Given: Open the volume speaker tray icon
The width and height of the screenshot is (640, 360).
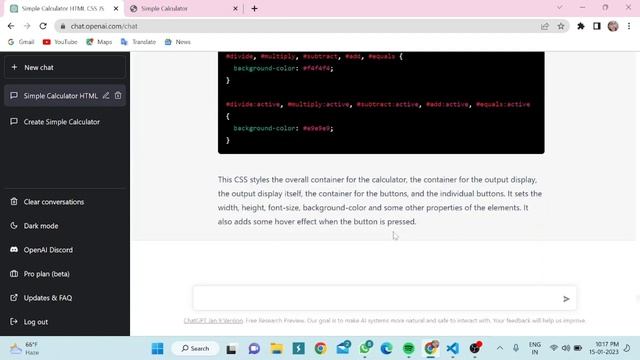Looking at the screenshot, I should (566, 348).
